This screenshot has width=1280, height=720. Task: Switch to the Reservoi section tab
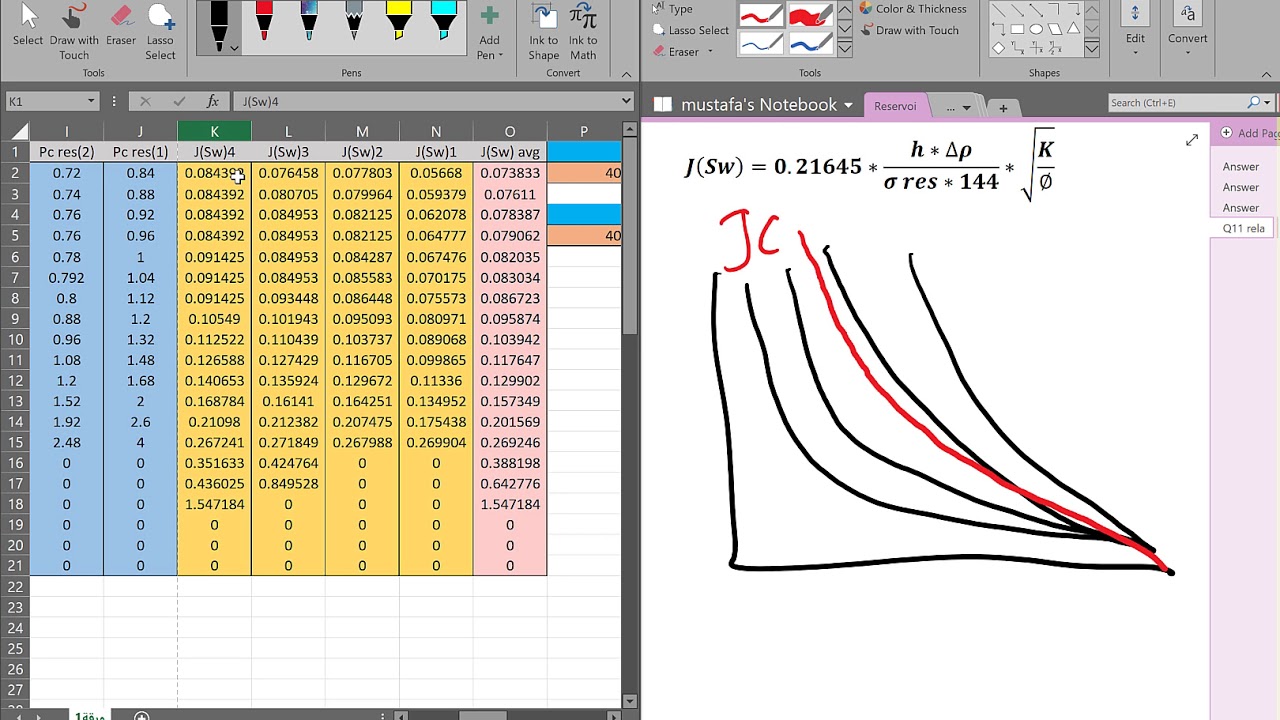(895, 106)
